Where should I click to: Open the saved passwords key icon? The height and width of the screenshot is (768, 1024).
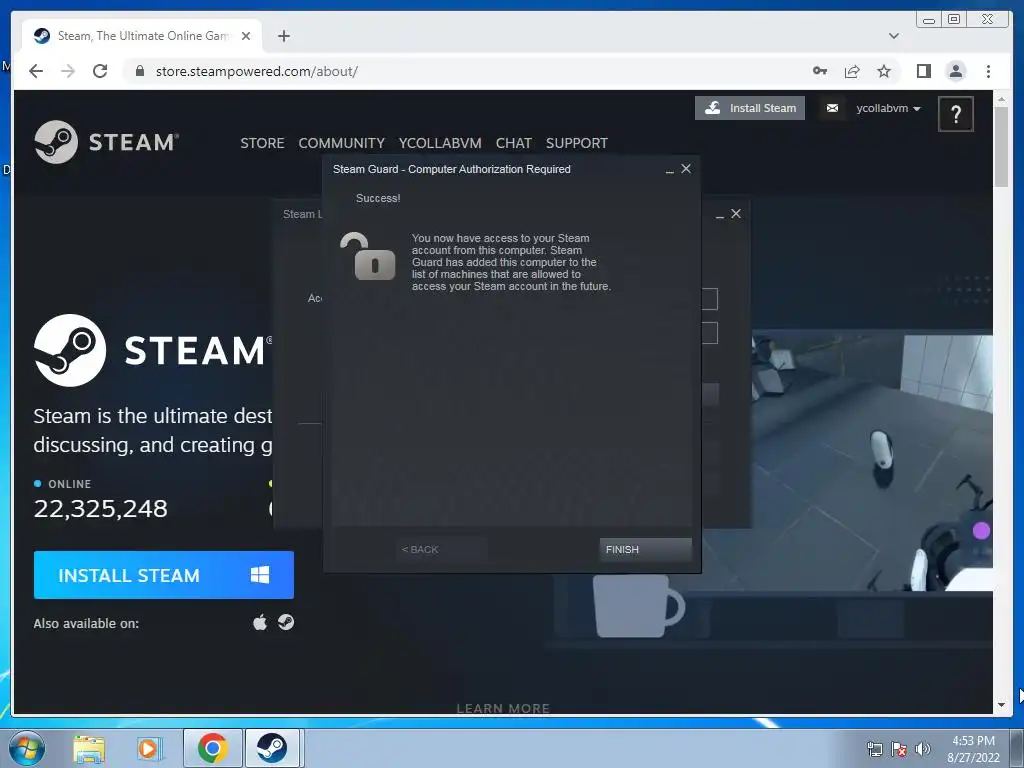pos(820,71)
